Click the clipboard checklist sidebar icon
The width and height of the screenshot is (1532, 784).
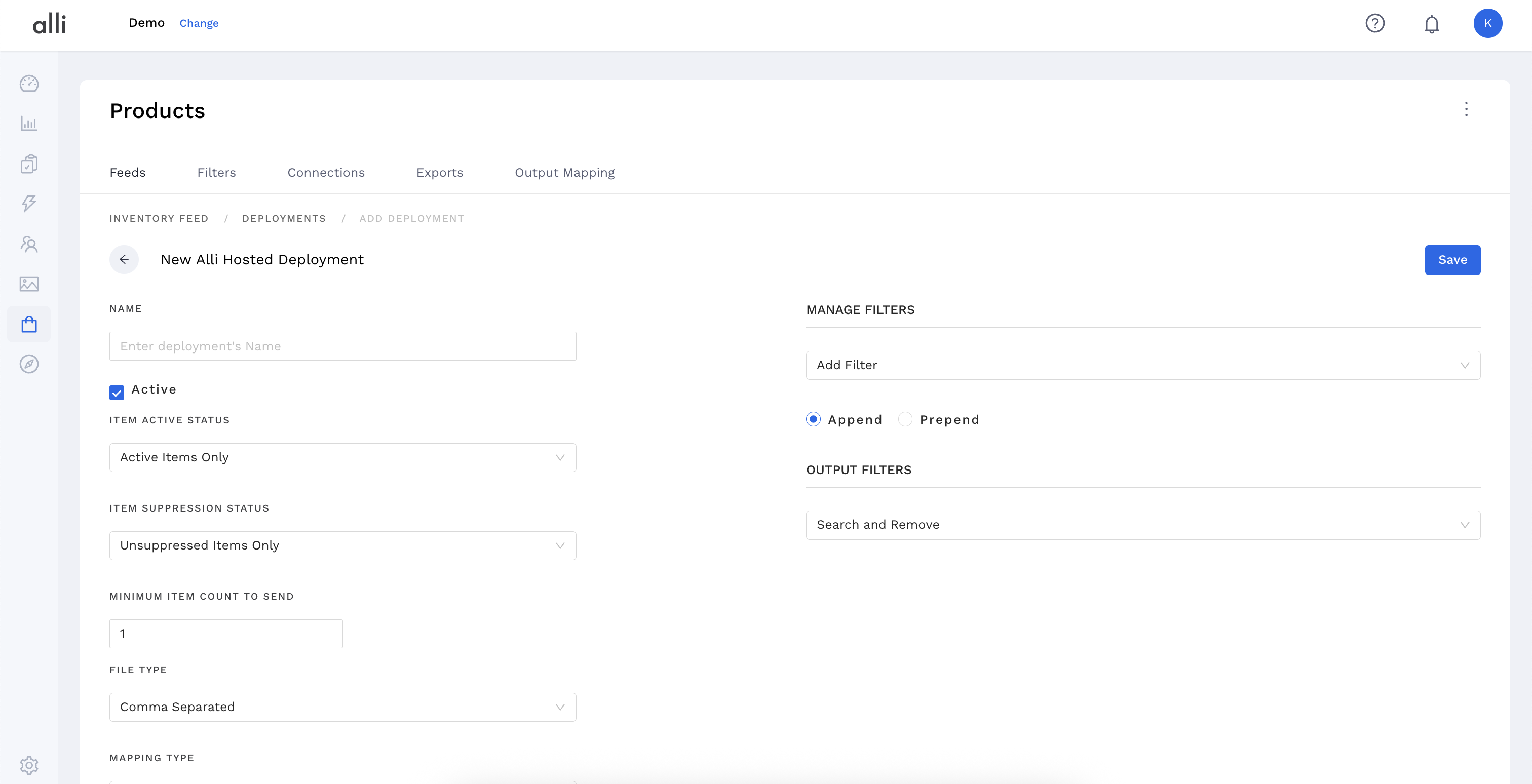point(28,164)
